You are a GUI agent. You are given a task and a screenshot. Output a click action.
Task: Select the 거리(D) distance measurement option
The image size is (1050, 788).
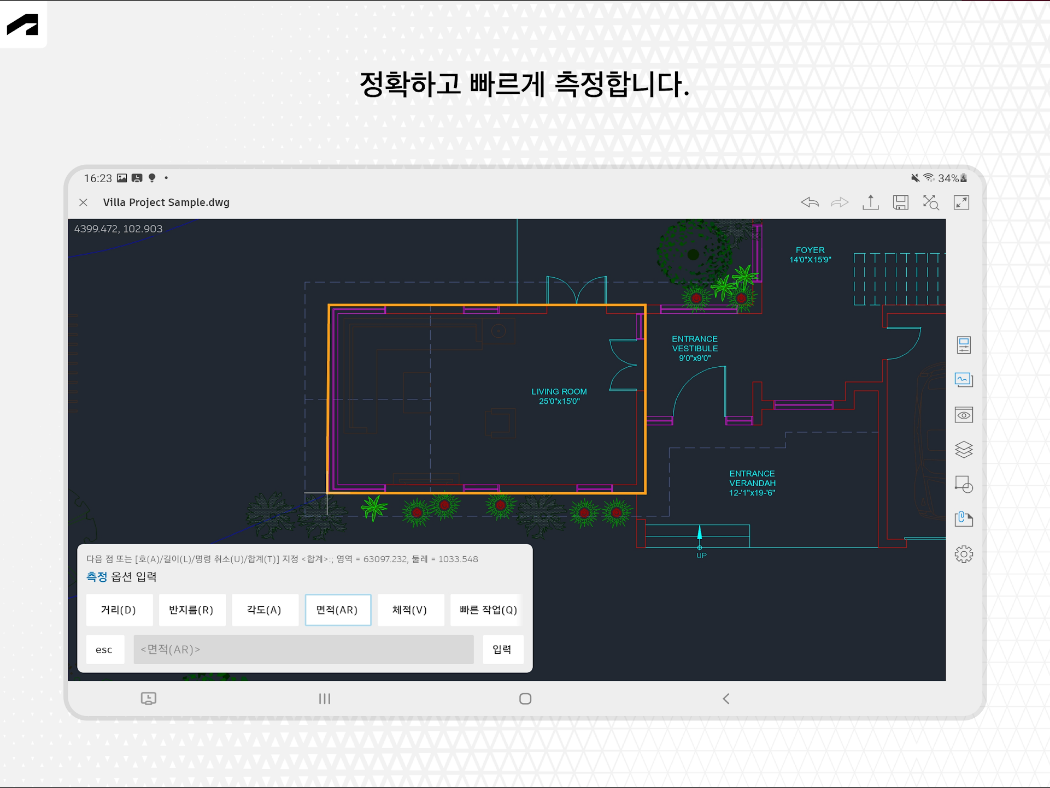119,610
